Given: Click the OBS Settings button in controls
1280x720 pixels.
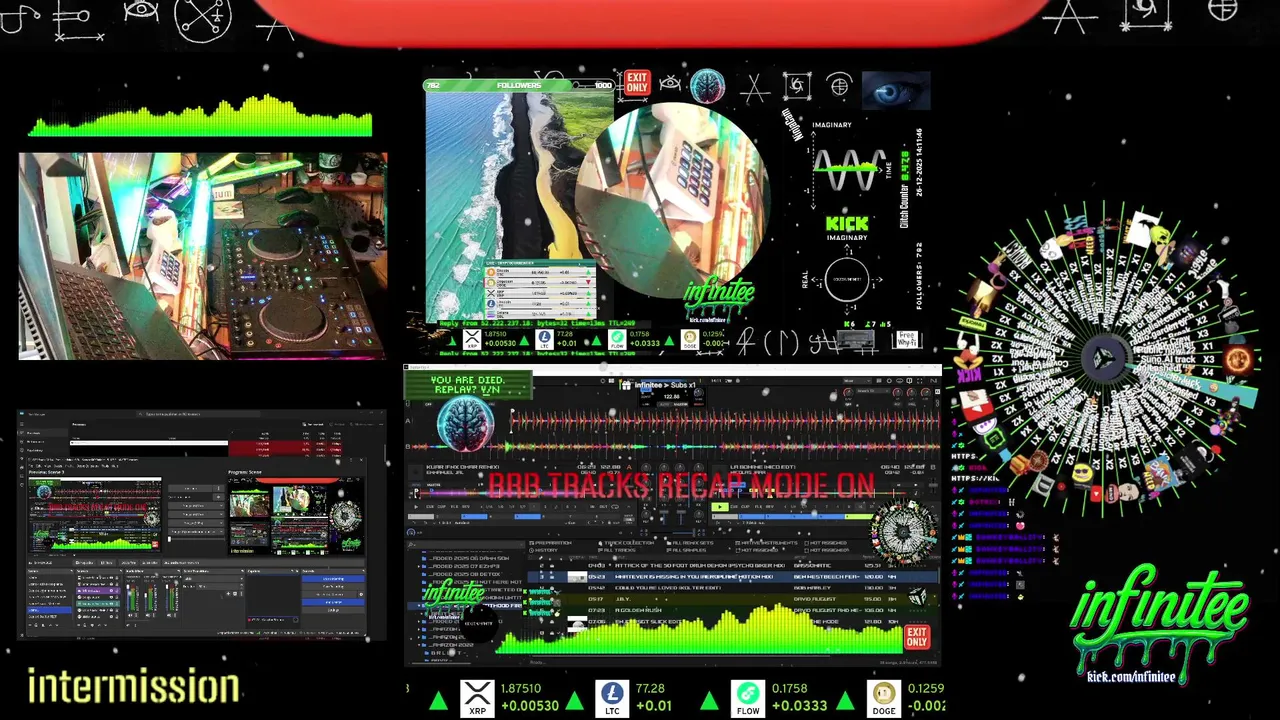Looking at the screenshot, I should 334,610.
